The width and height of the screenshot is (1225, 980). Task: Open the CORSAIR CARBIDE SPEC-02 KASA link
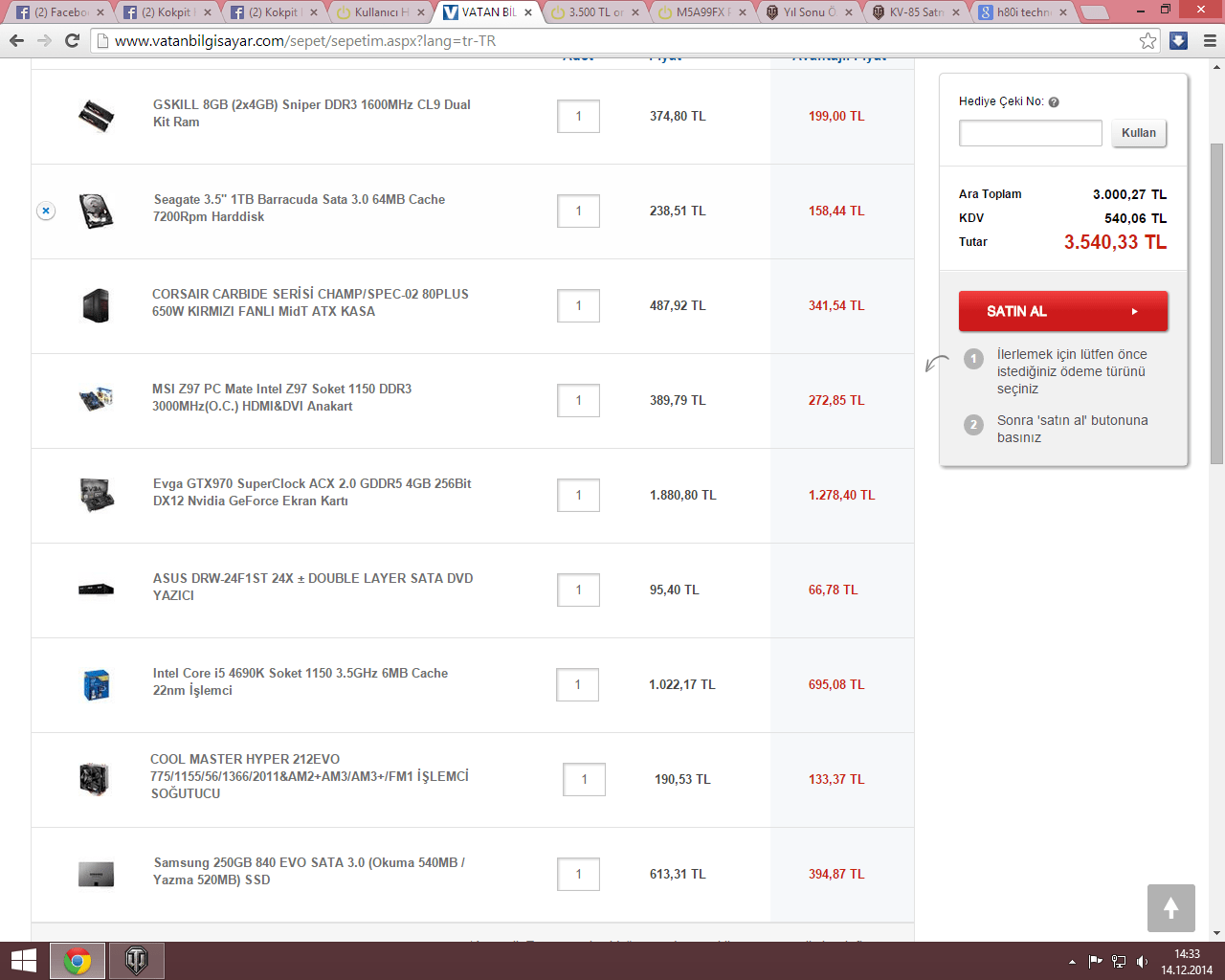(310, 302)
